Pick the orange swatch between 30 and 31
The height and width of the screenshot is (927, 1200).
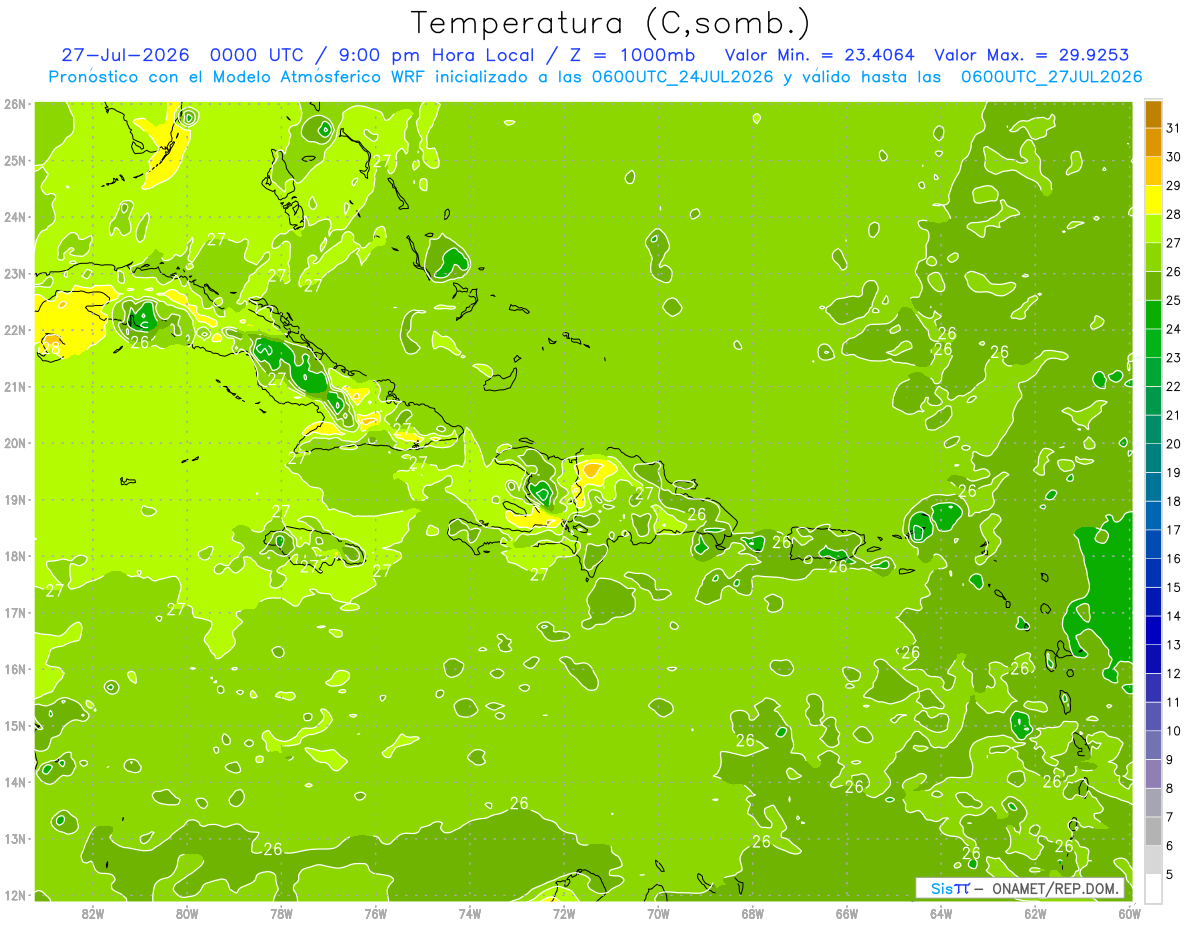[x=1154, y=143]
